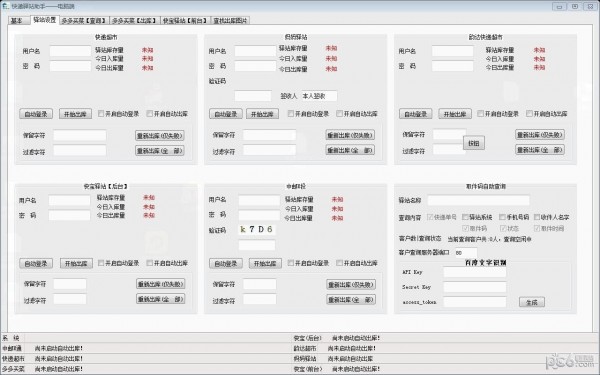Viewport: 600px width, 375px height.
Task: Click the 生成 button
Action: [532, 302]
